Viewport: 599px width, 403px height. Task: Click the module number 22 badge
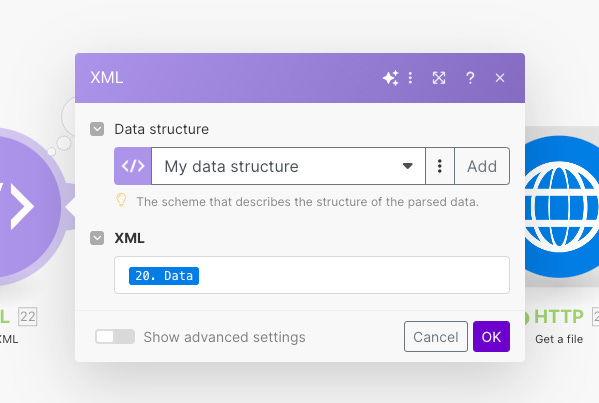tap(28, 317)
